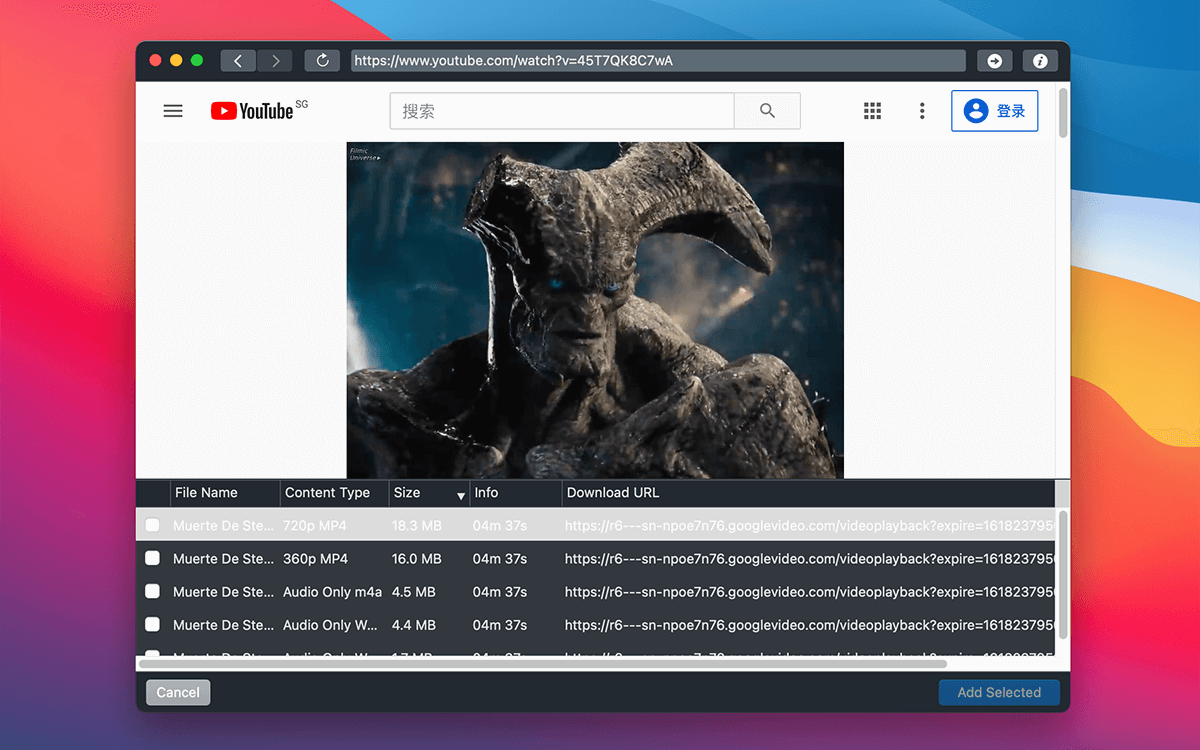Go back with the browser back arrow
This screenshot has height=750, width=1200.
tap(238, 61)
